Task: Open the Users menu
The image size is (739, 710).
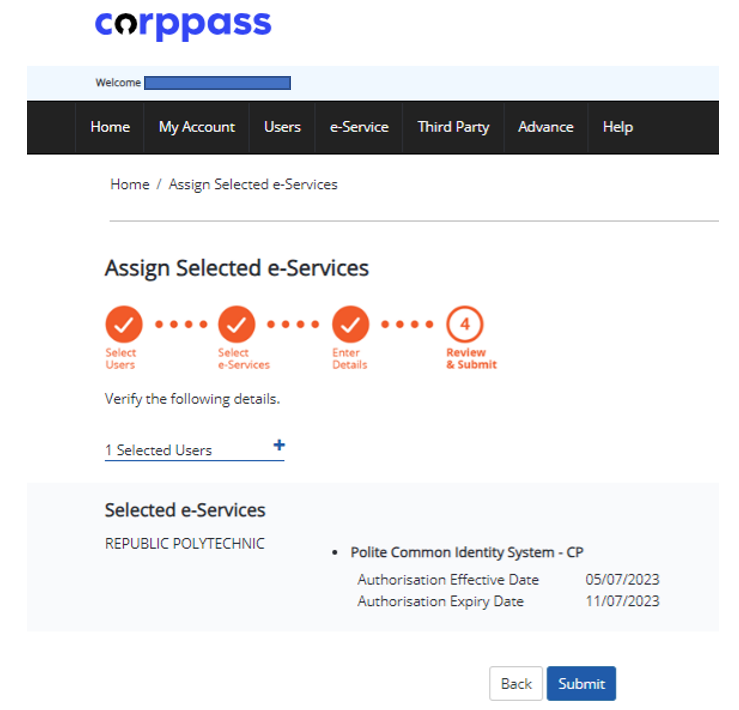Action: pyautogui.click(x=282, y=127)
